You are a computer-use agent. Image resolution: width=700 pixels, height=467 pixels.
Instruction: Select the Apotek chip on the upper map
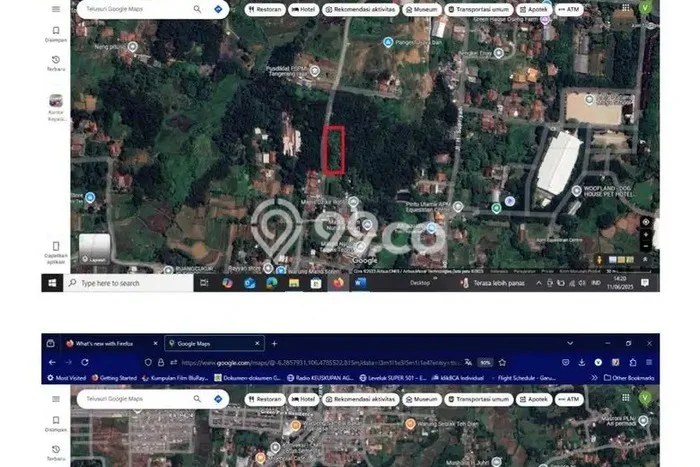(533, 9)
